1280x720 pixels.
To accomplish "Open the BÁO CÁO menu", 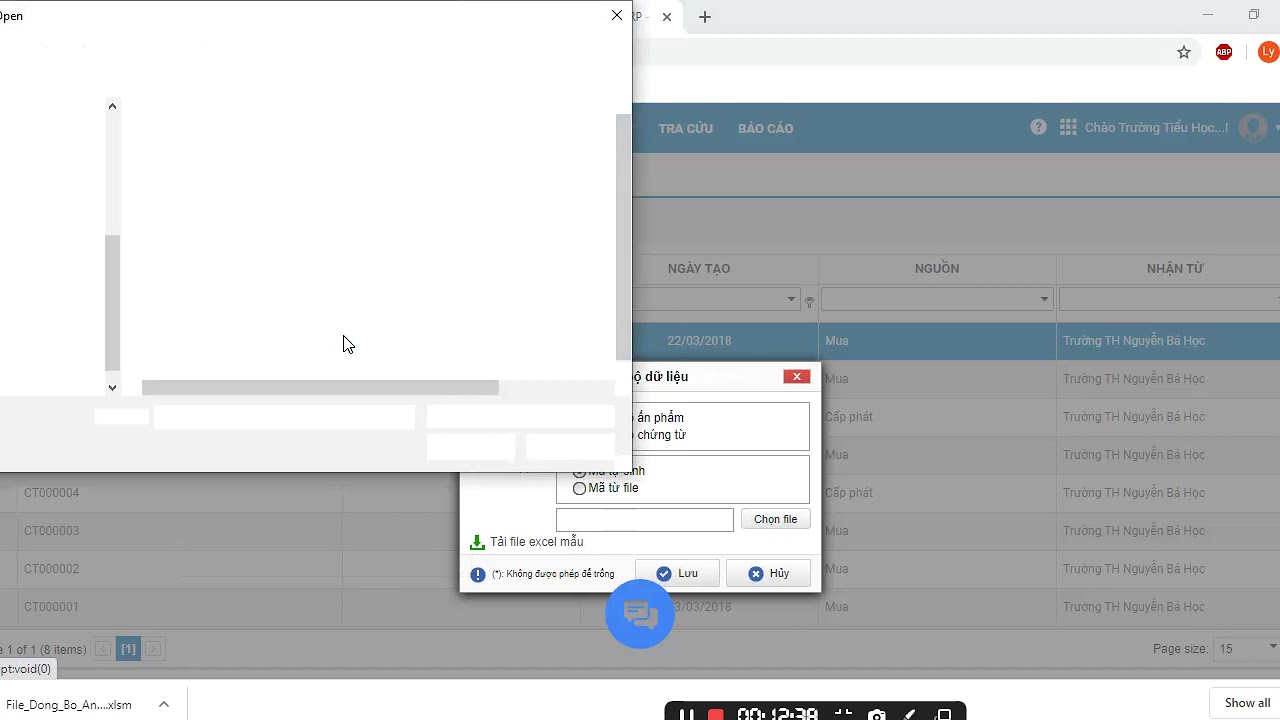I will click(x=766, y=128).
